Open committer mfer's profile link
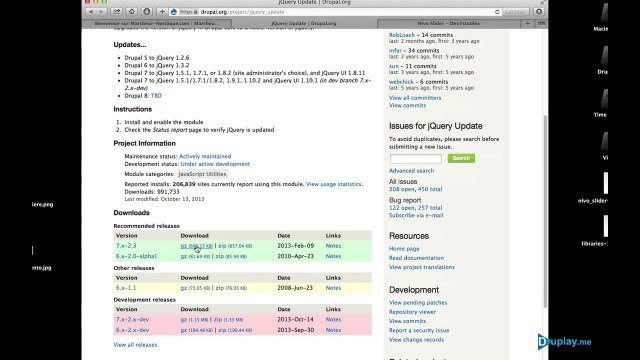This screenshot has width=640, height=360. (x=395, y=51)
